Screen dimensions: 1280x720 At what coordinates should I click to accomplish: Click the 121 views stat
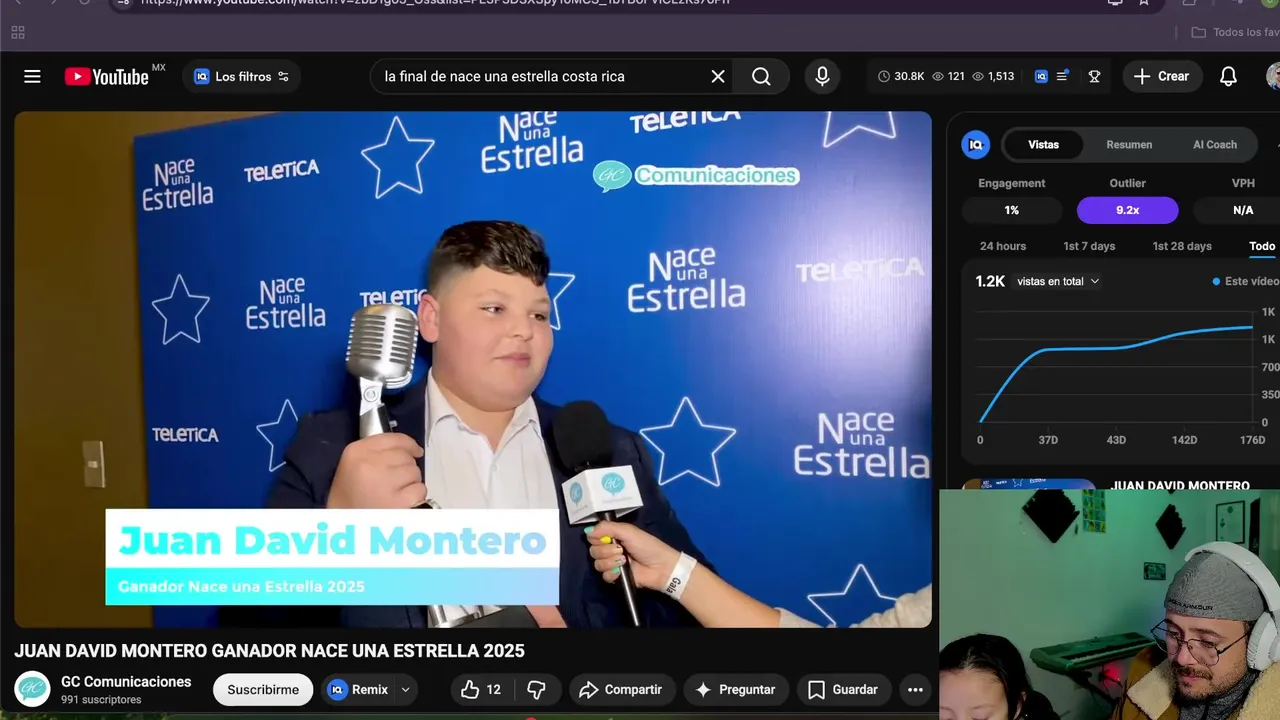point(949,76)
